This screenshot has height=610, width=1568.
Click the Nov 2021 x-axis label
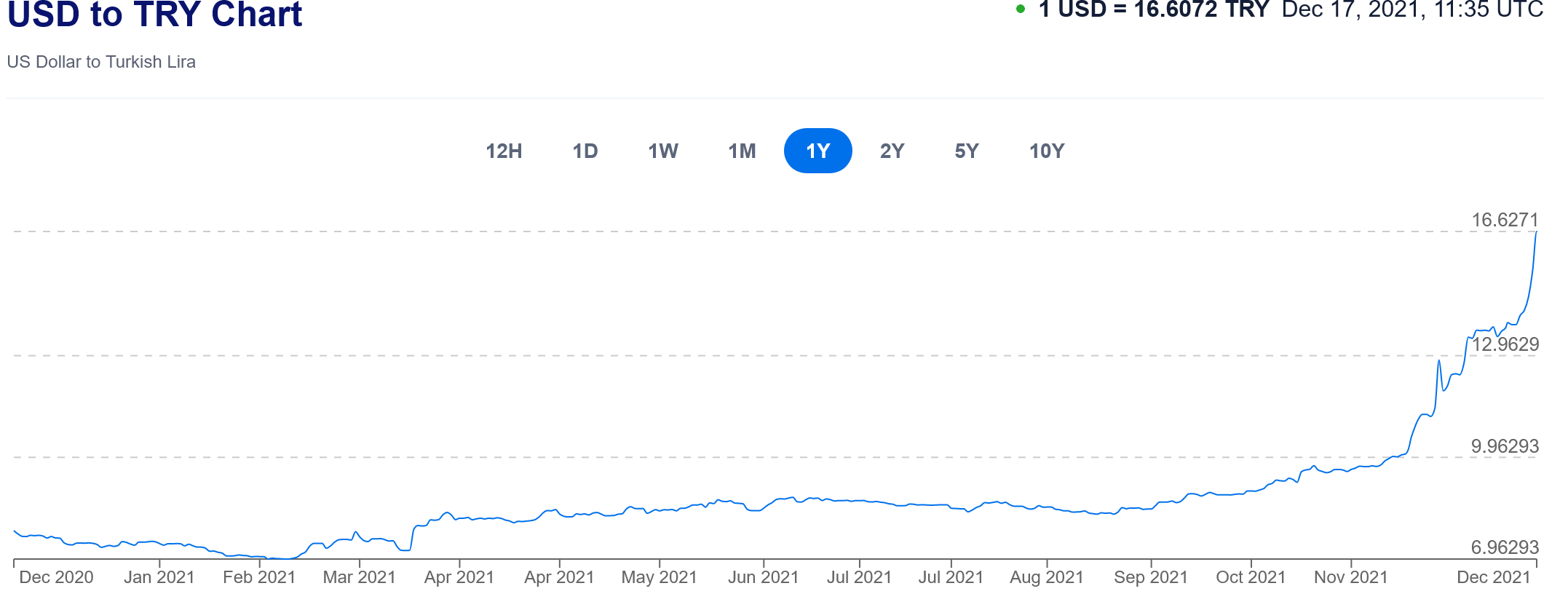(1350, 577)
